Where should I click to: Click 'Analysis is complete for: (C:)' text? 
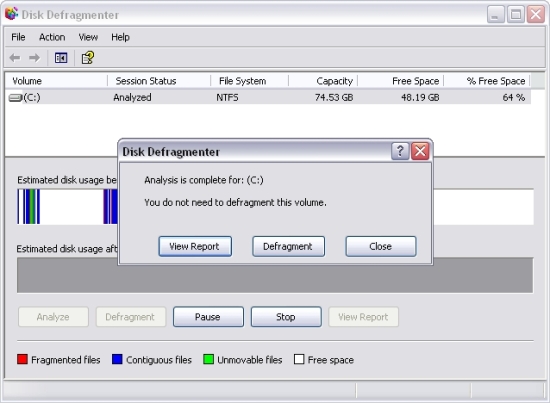(204, 180)
